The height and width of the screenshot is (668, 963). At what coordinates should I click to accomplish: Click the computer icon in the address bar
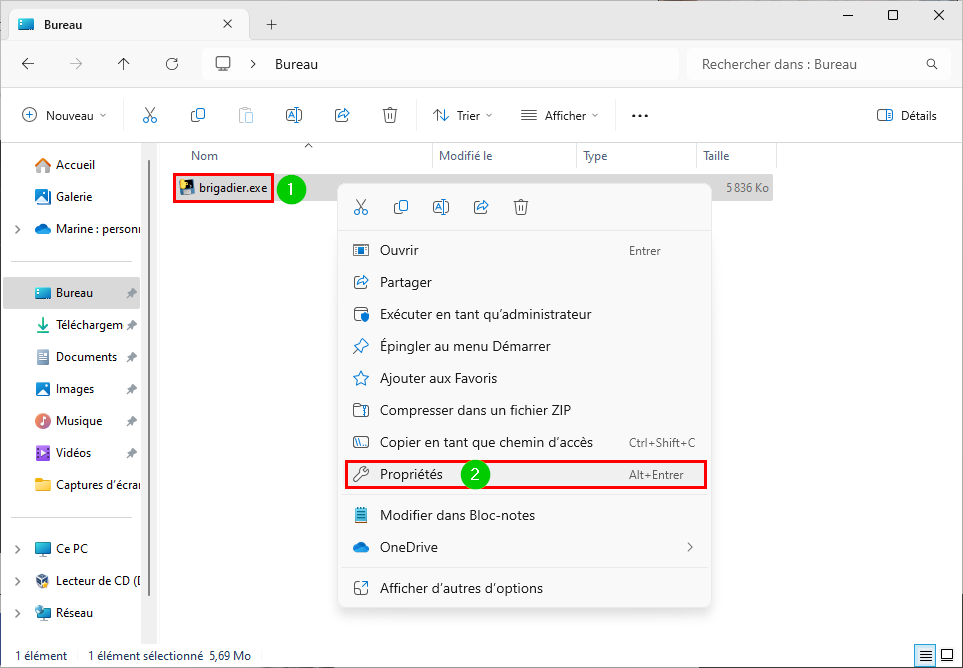[x=223, y=64]
